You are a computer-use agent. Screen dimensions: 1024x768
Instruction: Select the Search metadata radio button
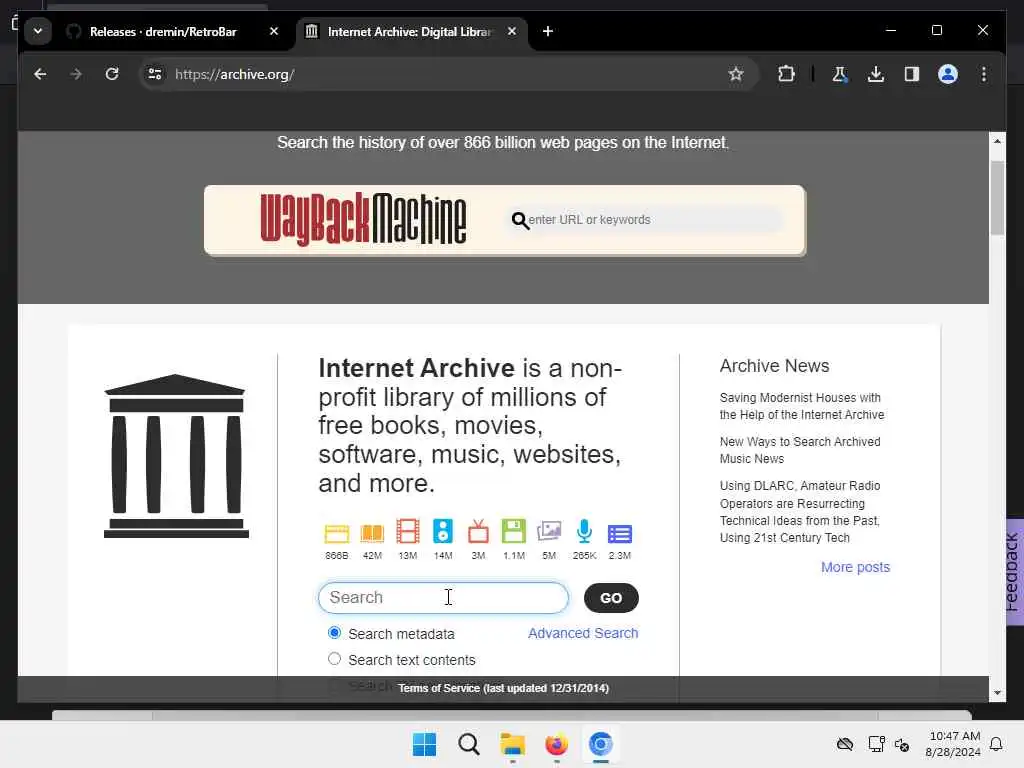click(334, 633)
